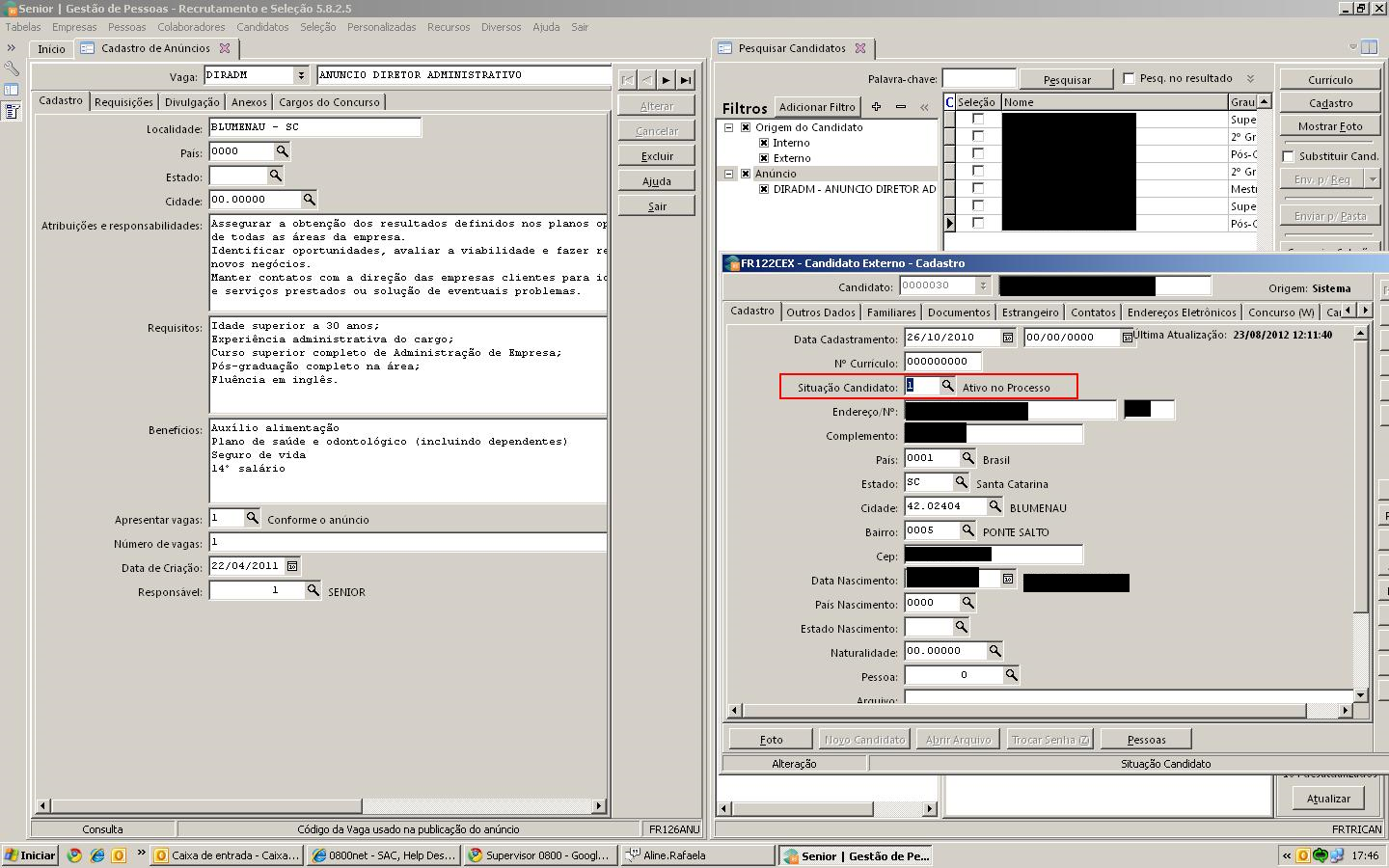Uncheck the Interno origin filter
This screenshot has height=868, width=1389.
[764, 143]
